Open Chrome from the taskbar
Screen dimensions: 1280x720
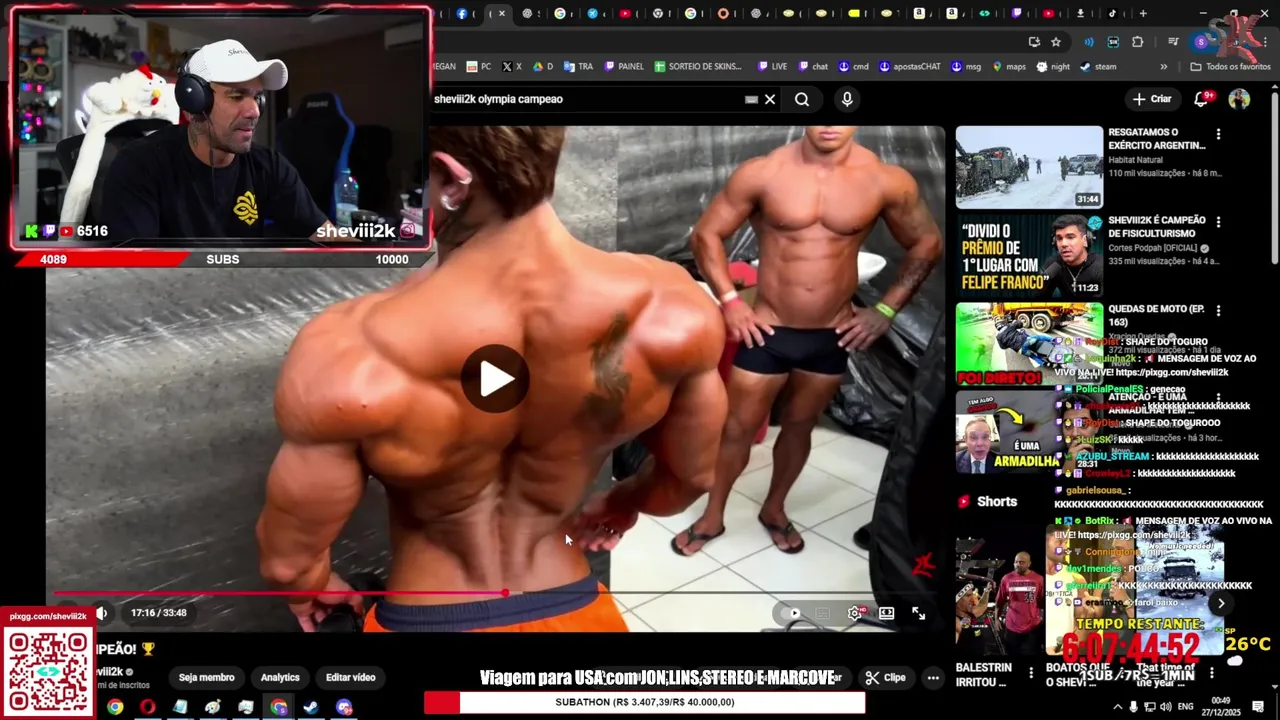(115, 707)
